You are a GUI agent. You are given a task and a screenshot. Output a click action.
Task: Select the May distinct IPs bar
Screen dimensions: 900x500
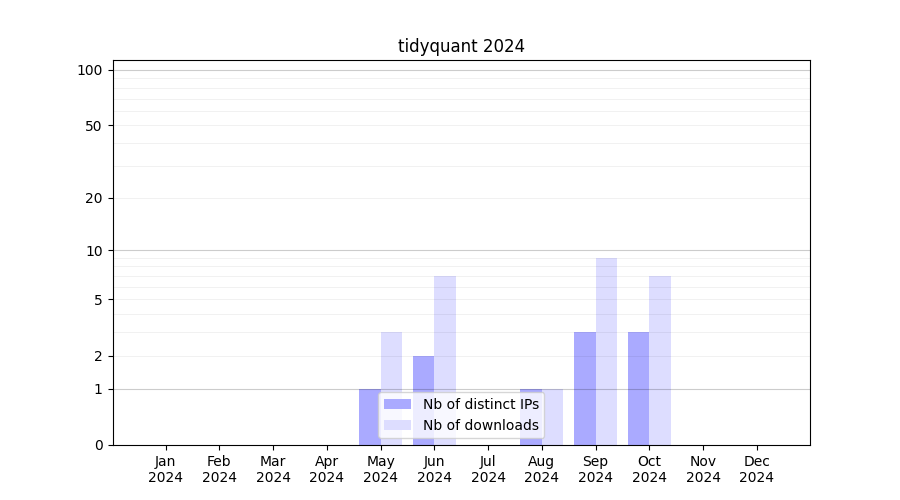point(369,417)
